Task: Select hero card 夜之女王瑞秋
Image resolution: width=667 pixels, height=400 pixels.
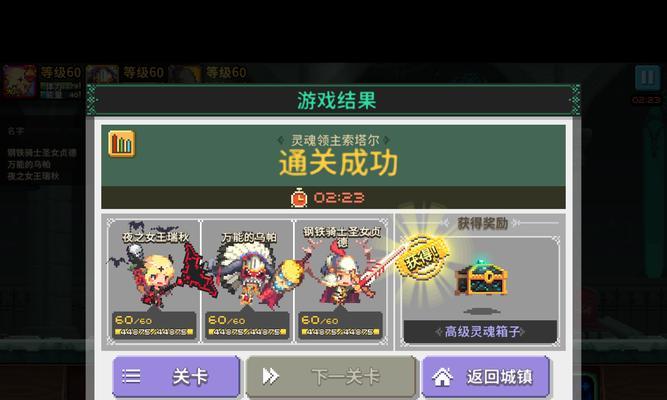Action: 154,281
